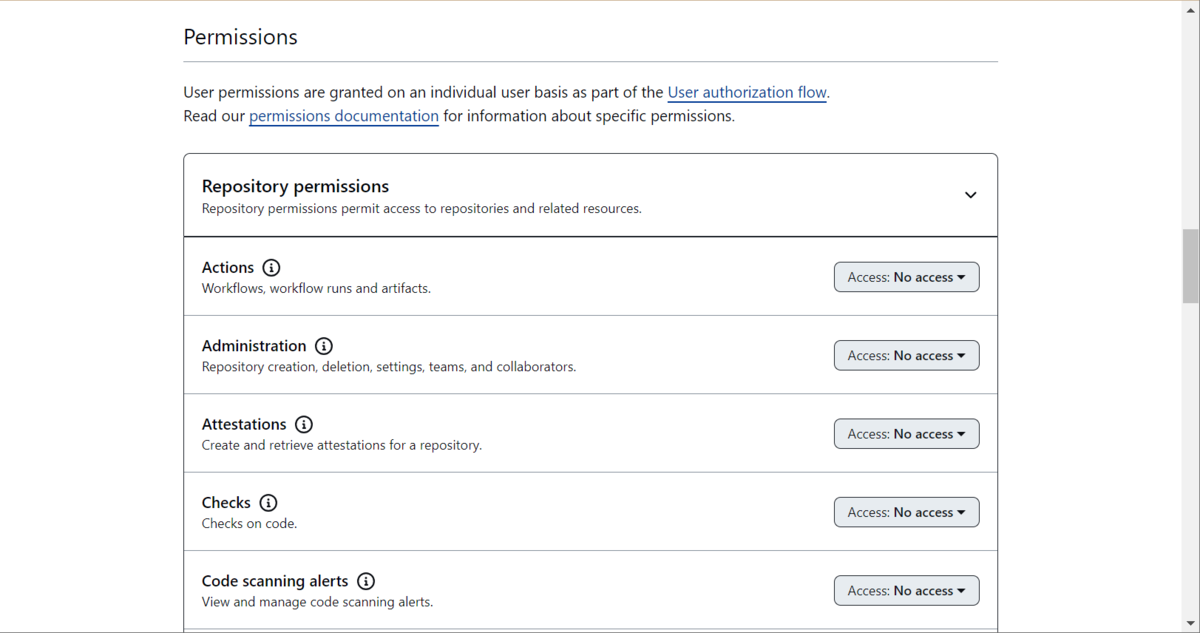Click the Code scanning alerts info icon
1200x633 pixels.
(x=366, y=581)
